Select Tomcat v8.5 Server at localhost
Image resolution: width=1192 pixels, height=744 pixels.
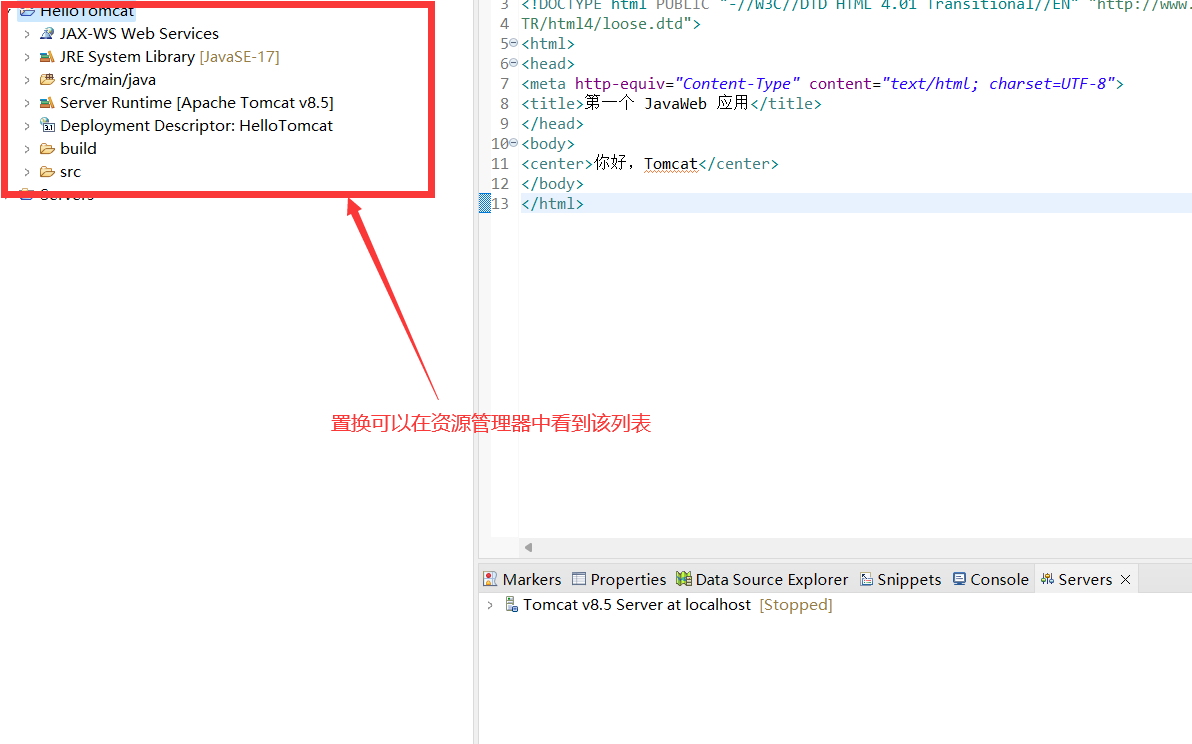tap(637, 605)
